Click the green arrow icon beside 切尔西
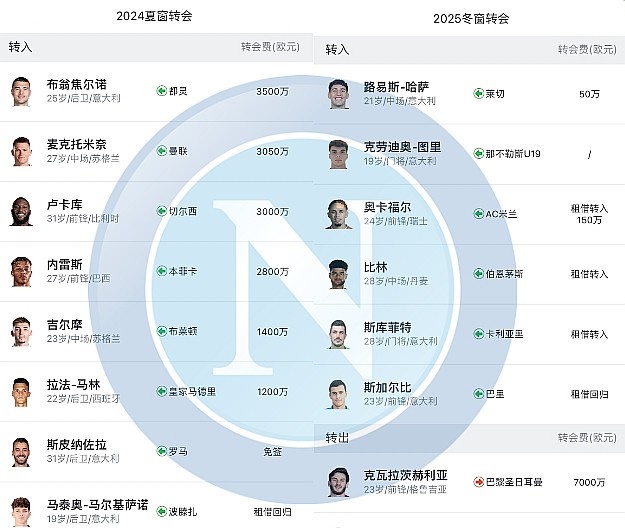Viewport: 625px width, 528px height. coord(161,211)
